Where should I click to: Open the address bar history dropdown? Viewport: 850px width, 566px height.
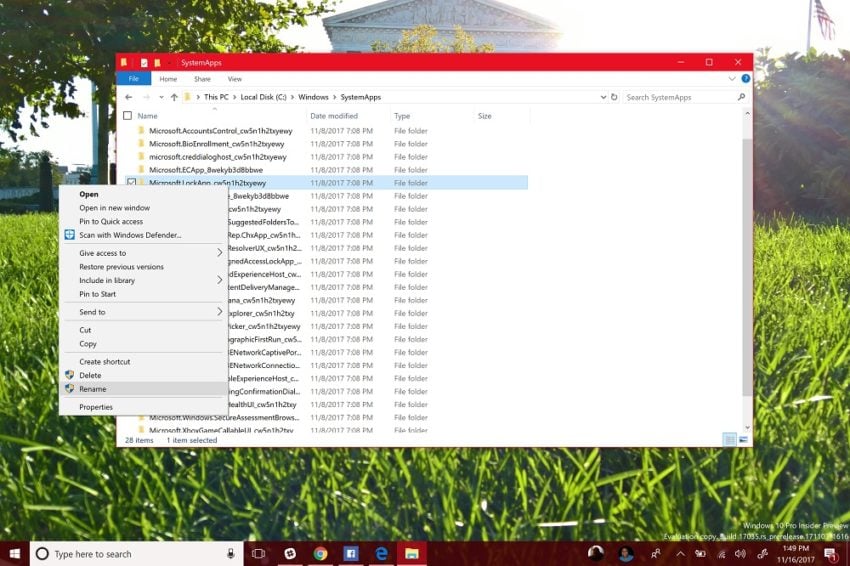(x=603, y=97)
